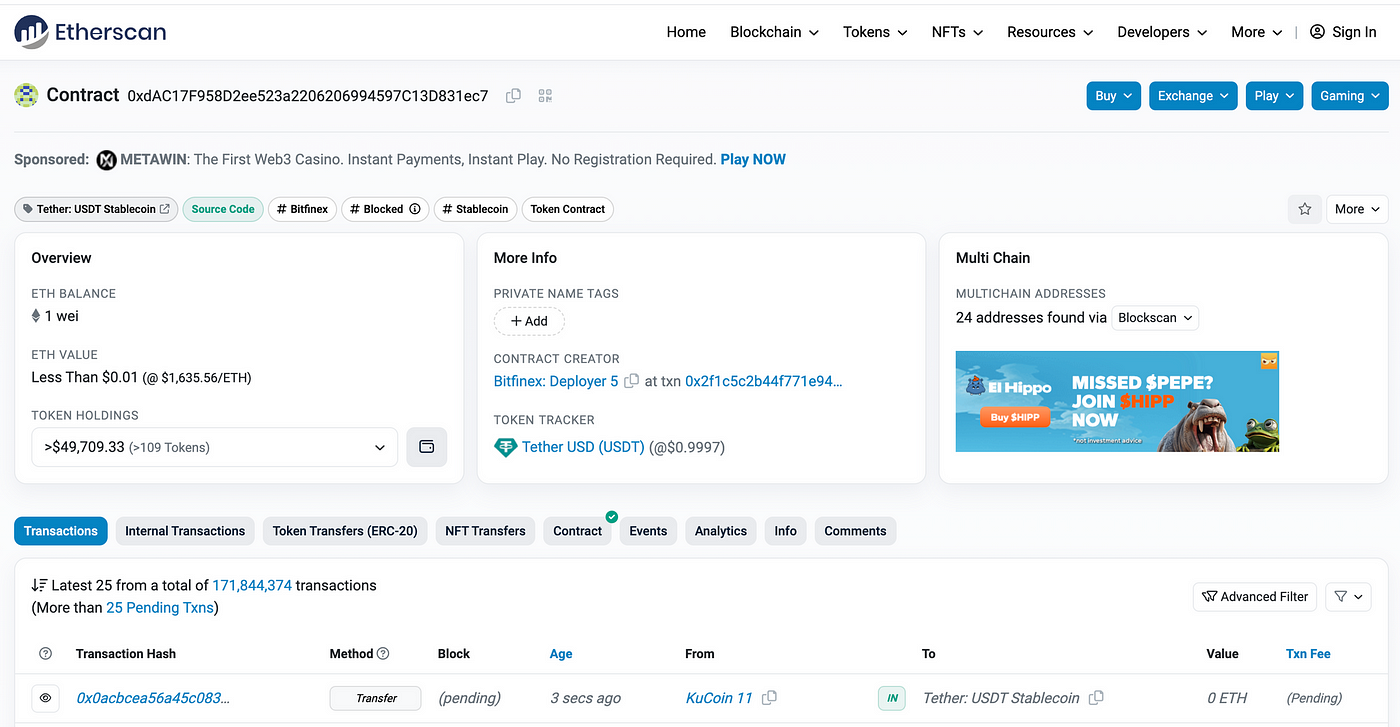Click help icon next to Method column
Viewport: 1400px width, 727px height.
tap(383, 654)
